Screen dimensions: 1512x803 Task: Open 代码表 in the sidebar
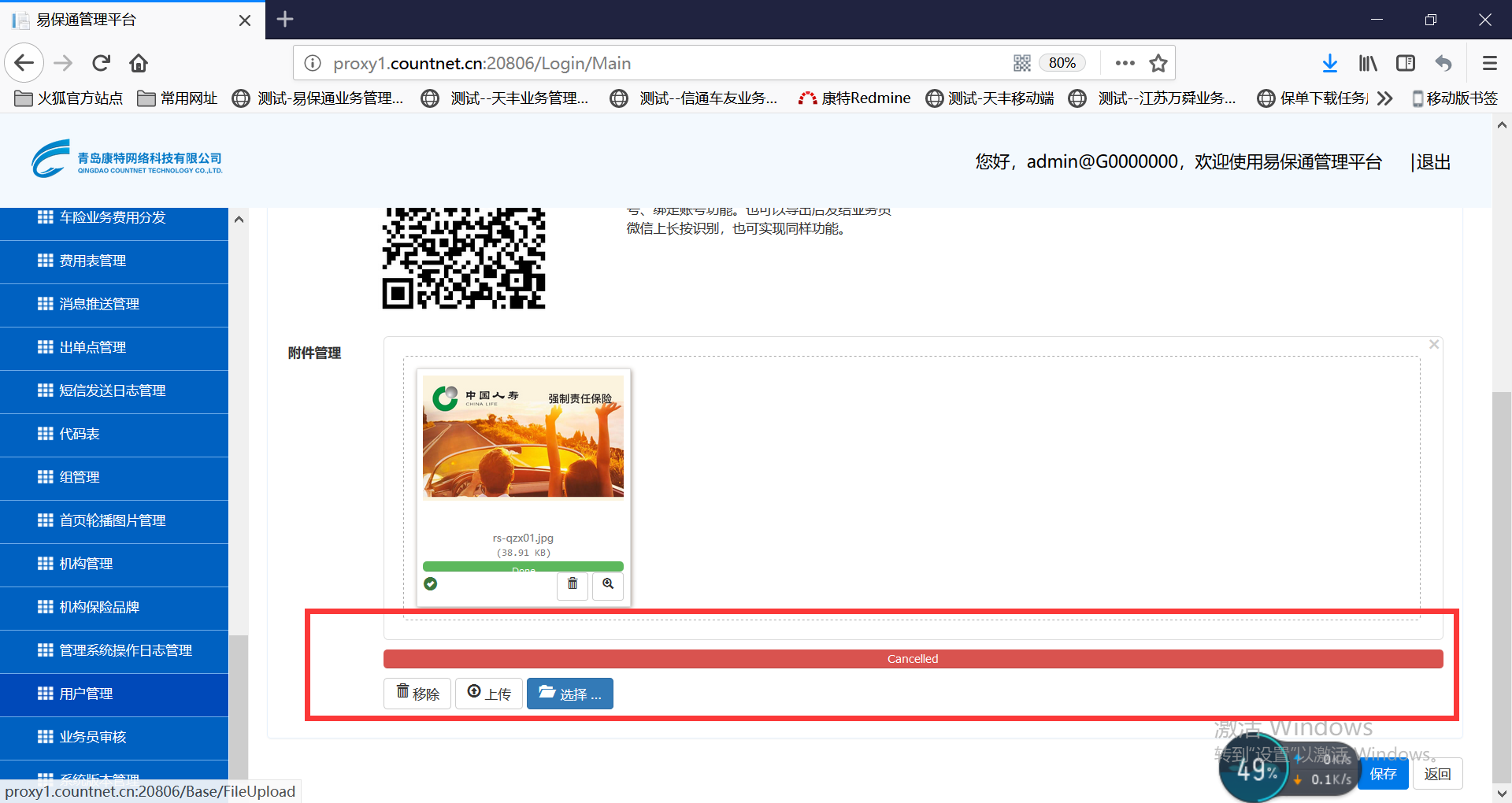114,435
